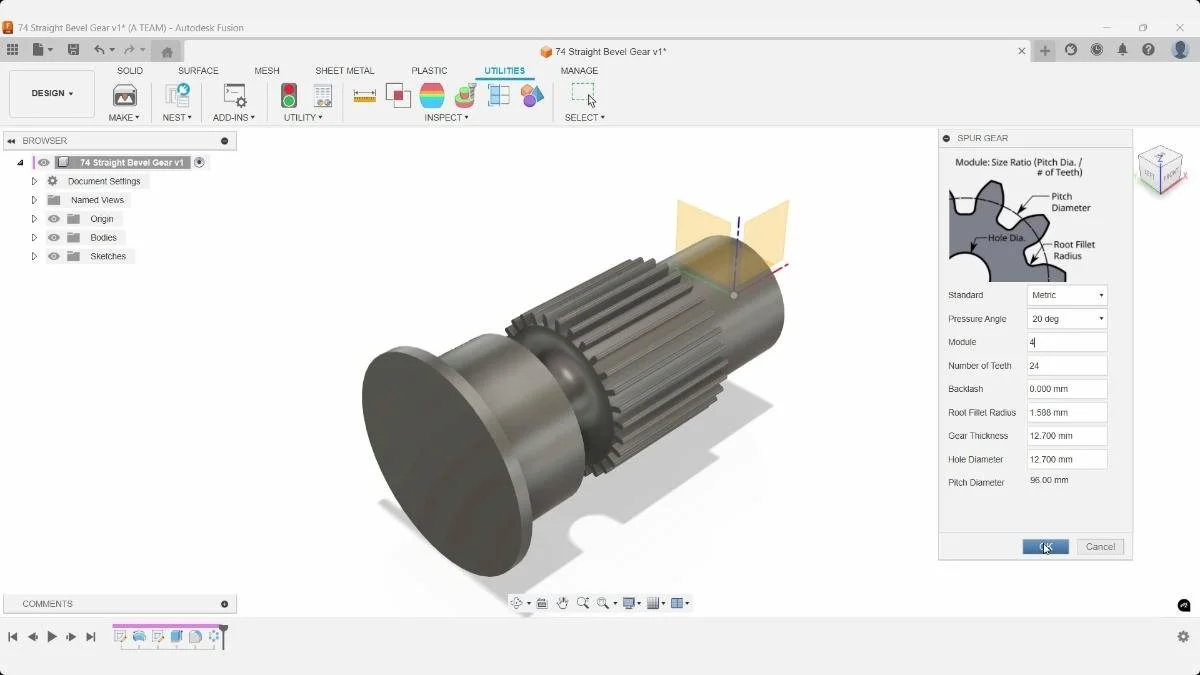Screen dimensions: 1200x675
Task: Collapse the root component node
Action: 20,162
